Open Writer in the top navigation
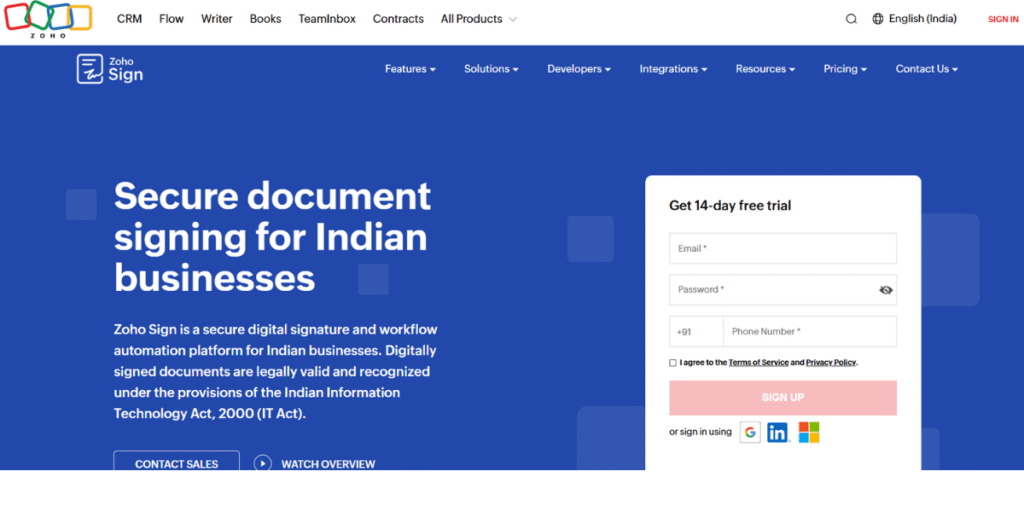 217,19
